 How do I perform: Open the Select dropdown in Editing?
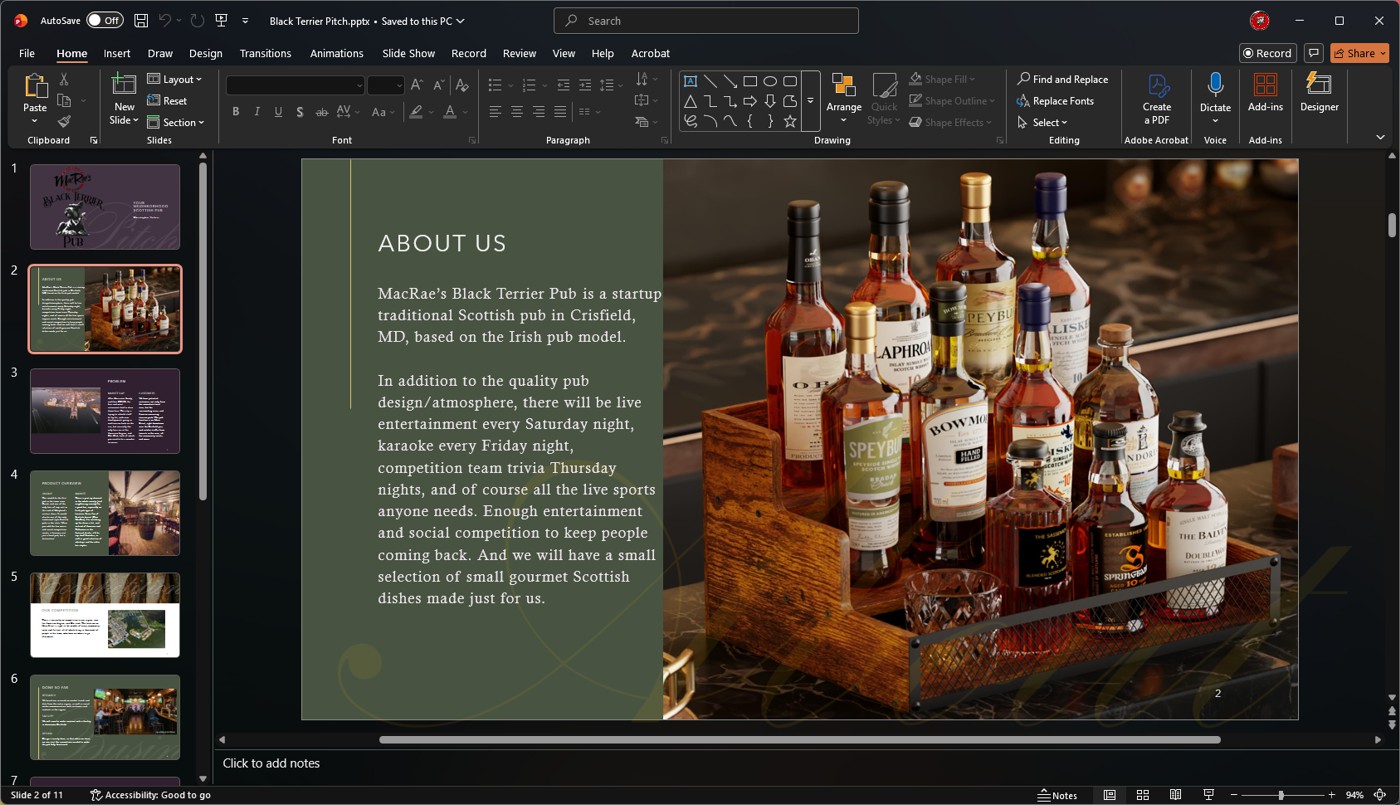pos(1043,122)
